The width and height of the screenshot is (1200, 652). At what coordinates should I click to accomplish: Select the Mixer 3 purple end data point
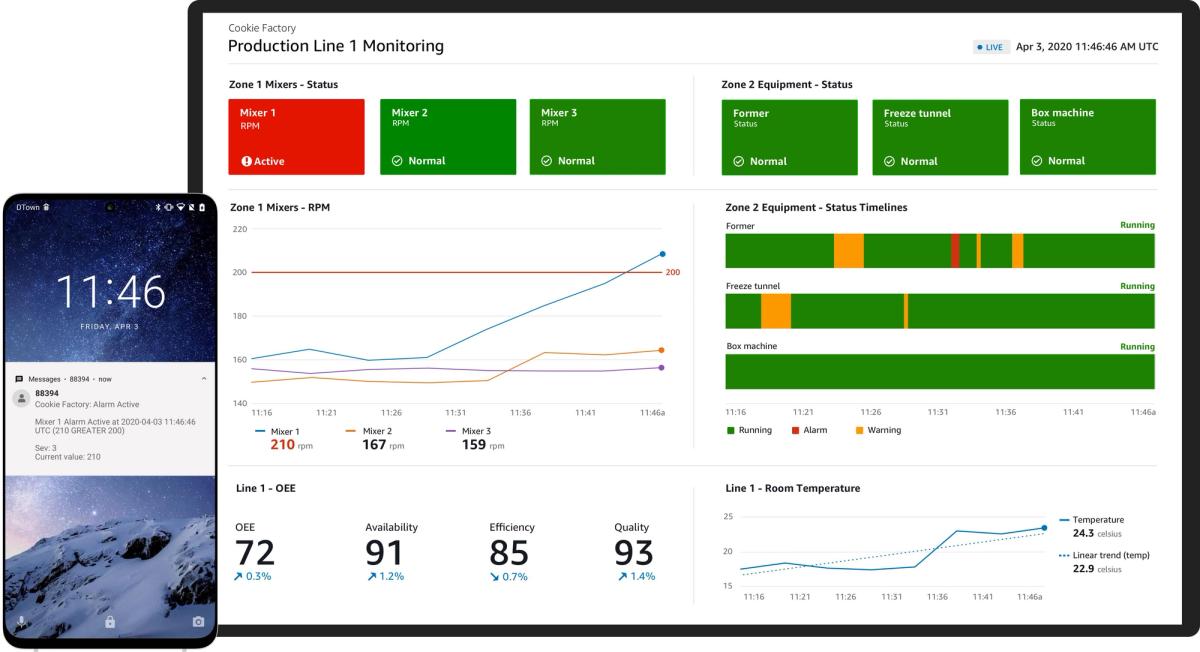[x=661, y=367]
